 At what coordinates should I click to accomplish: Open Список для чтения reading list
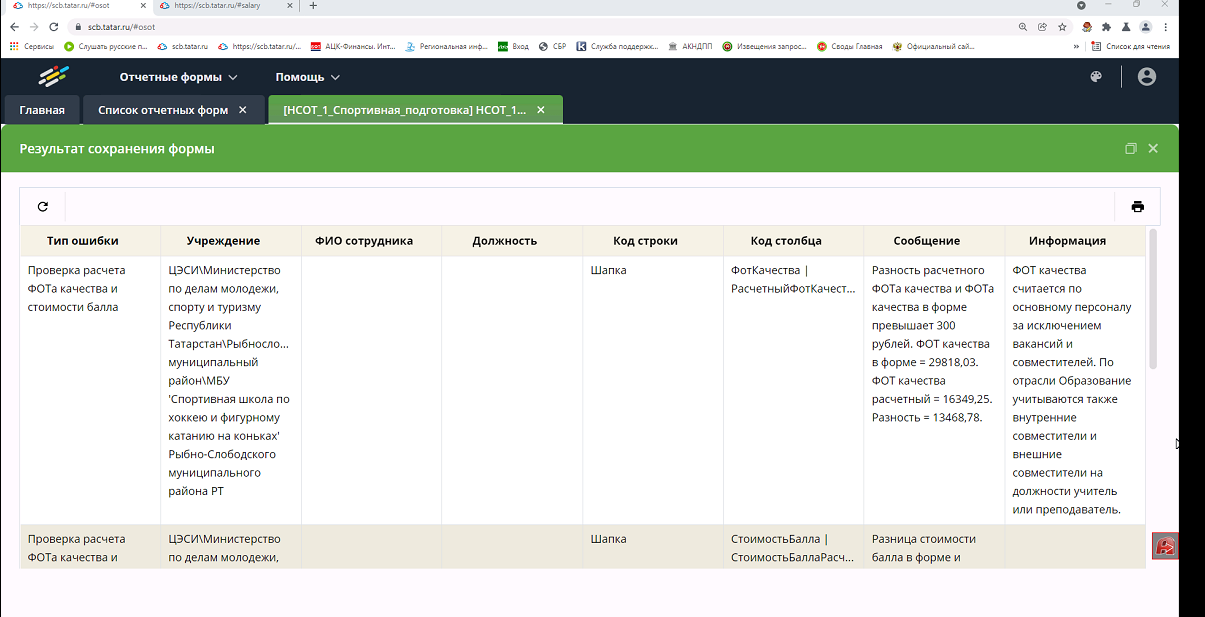pyautogui.click(x=1131, y=46)
